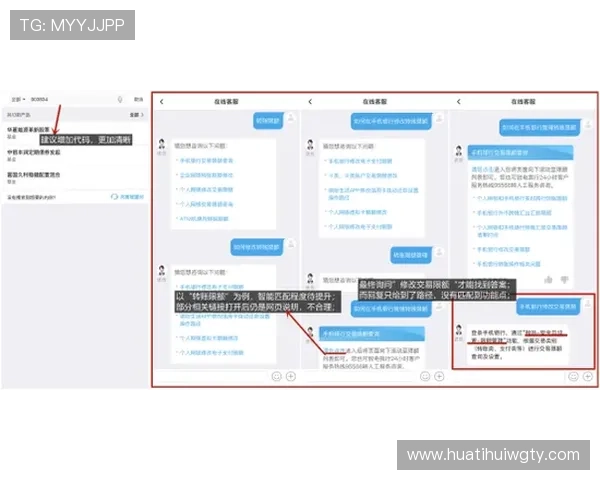The image size is (600, 480).
Task: Tap the 如何修改转账限额 bubble in leftmost chat
Action: pos(257,247)
